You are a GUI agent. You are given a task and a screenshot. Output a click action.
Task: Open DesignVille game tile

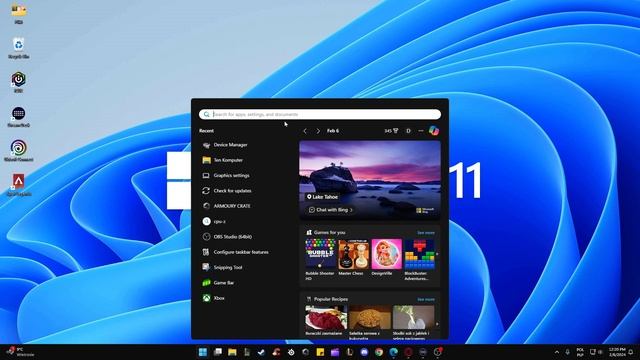pos(386,258)
